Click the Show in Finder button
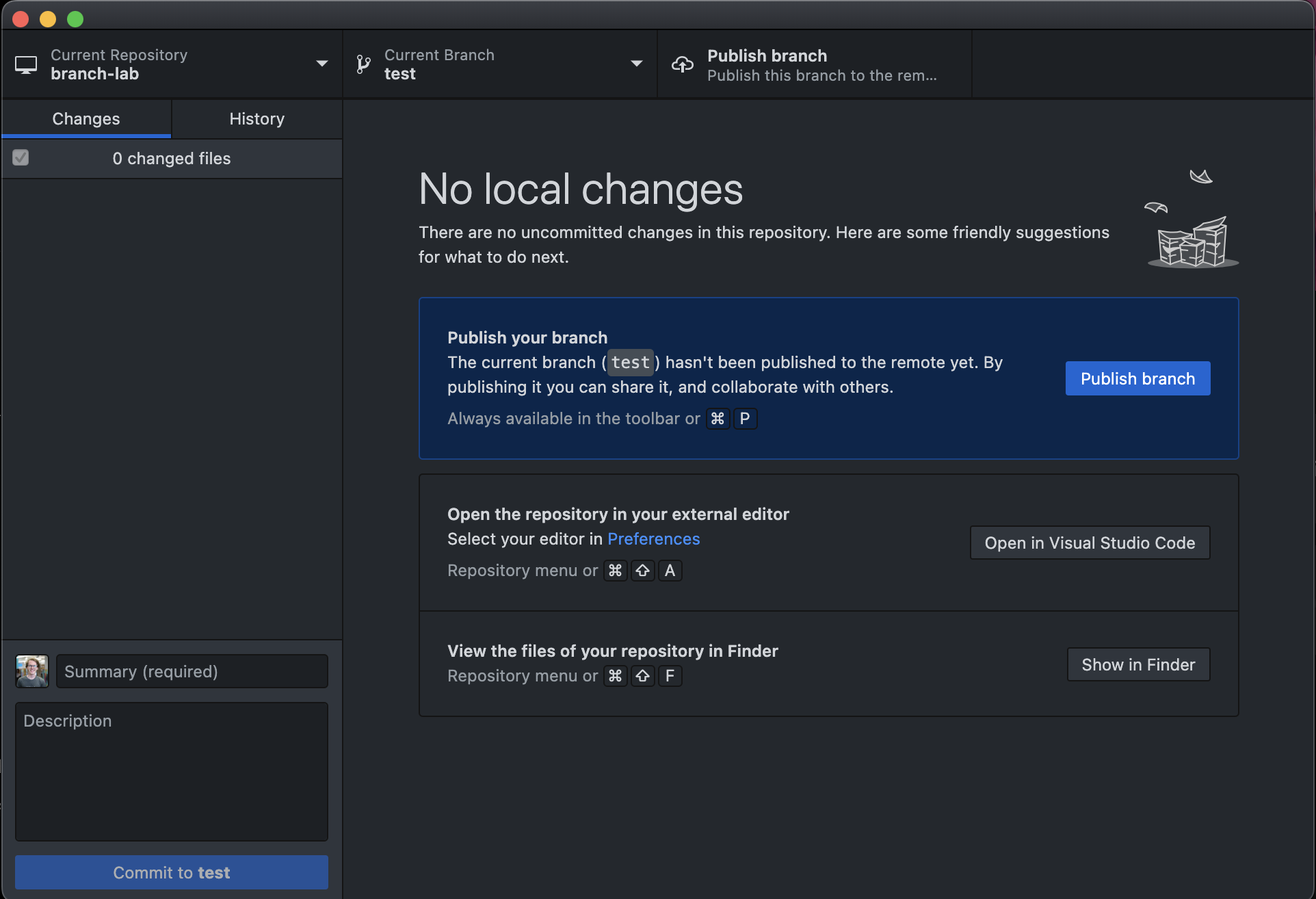This screenshot has height=899, width=1316. (x=1138, y=664)
